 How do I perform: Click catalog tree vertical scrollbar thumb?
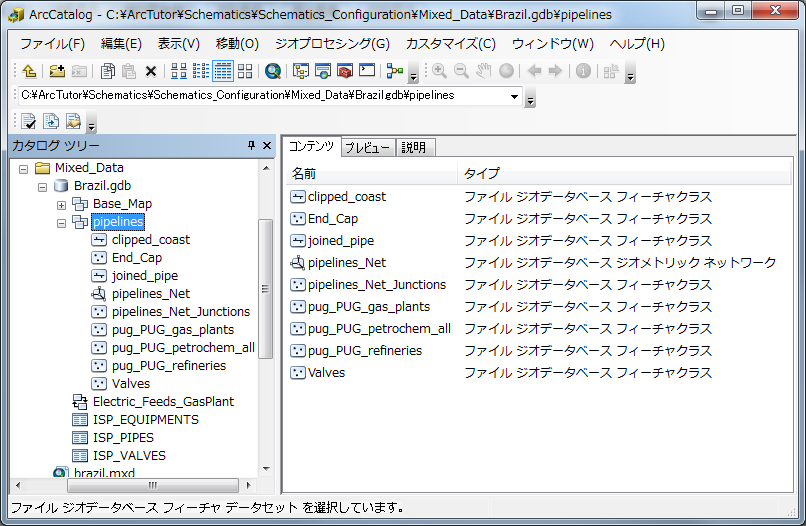[265, 288]
